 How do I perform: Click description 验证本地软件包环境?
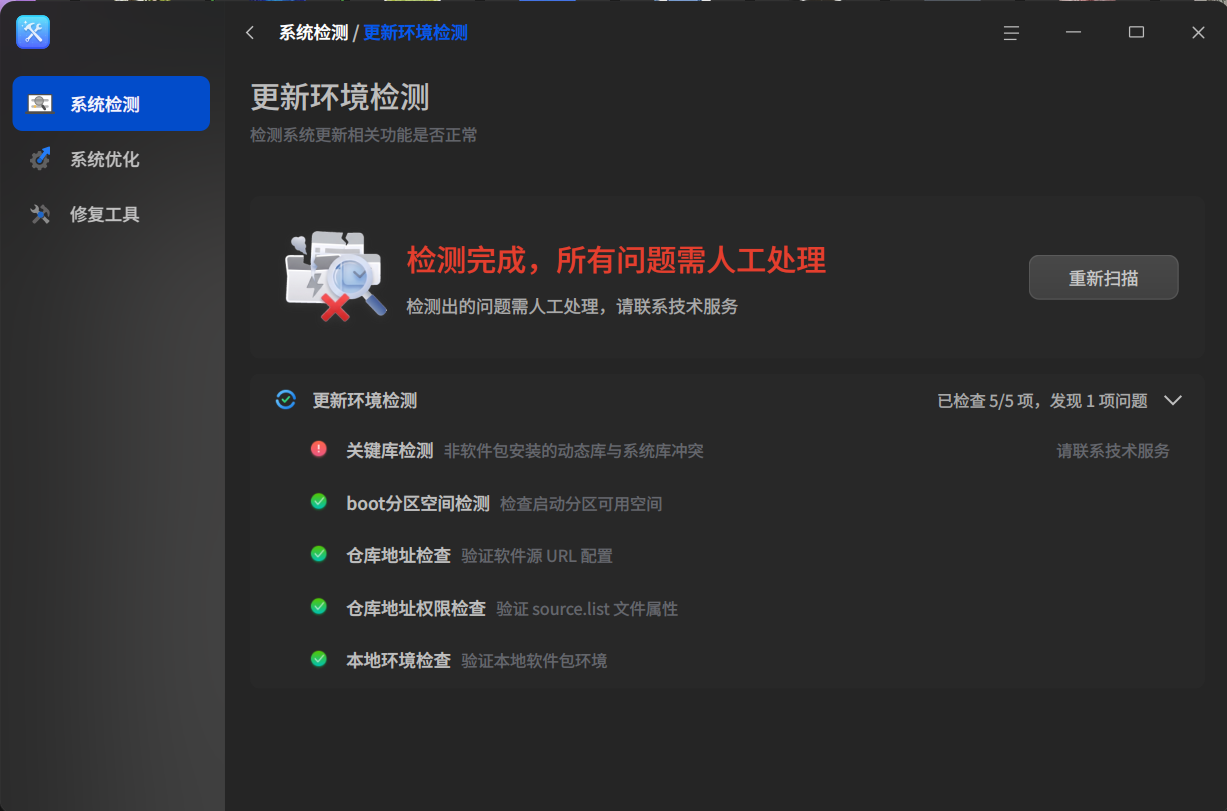point(534,661)
